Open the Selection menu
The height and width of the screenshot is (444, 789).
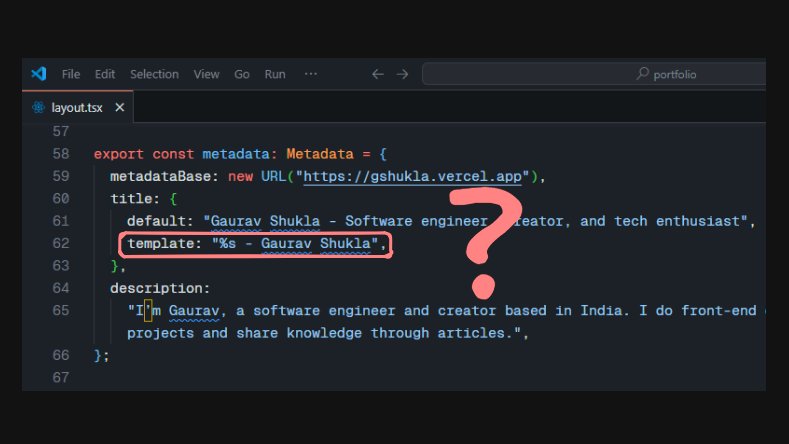click(154, 74)
